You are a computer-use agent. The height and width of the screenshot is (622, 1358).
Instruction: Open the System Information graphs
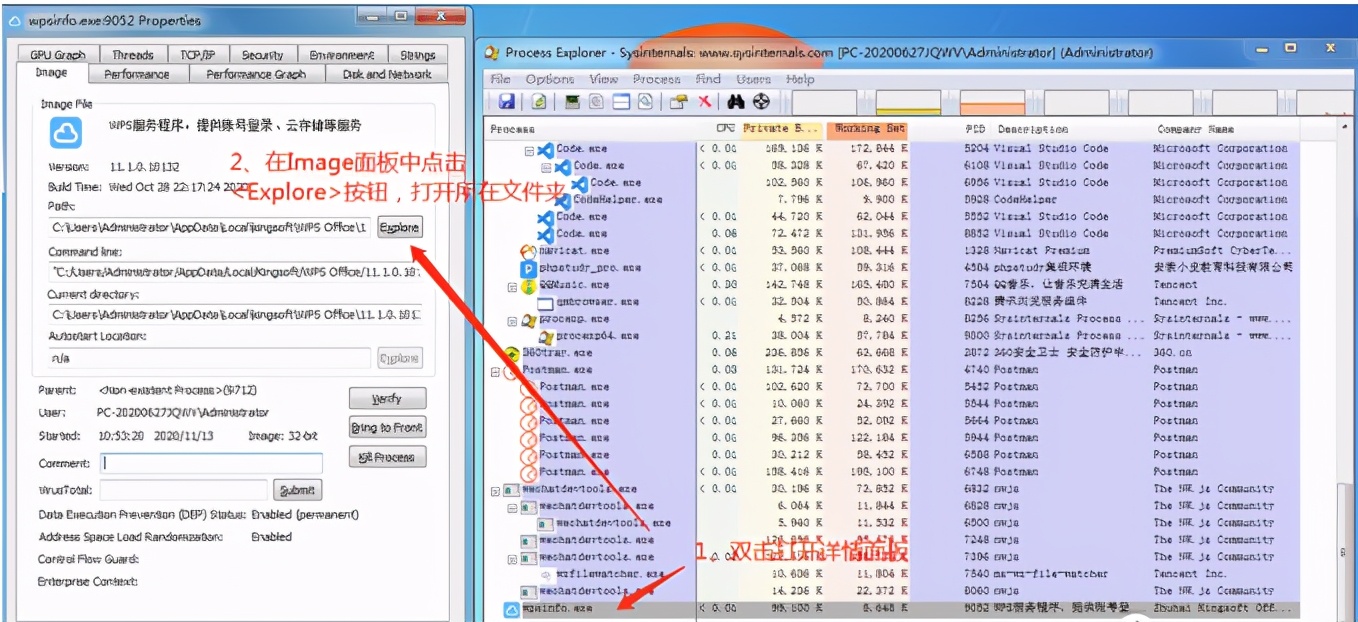click(x=573, y=101)
